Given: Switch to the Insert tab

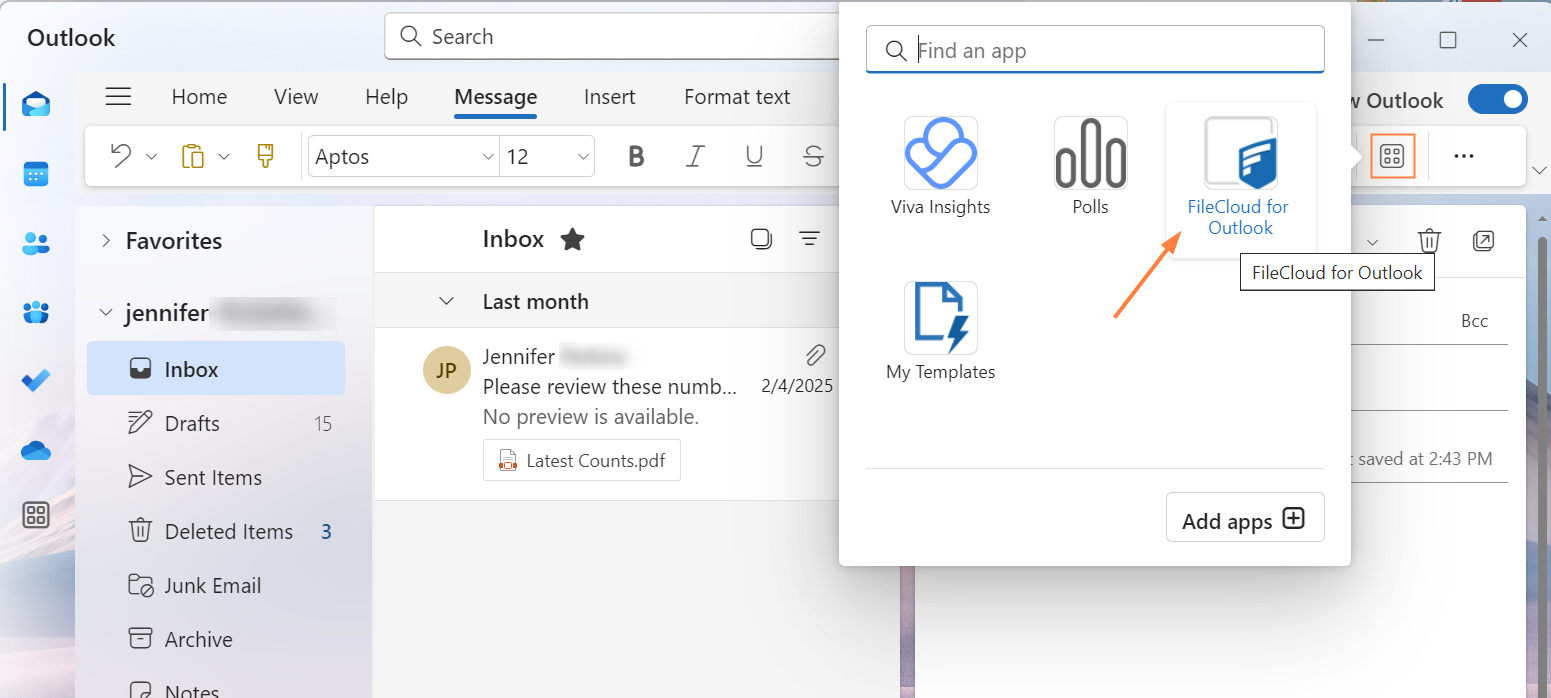Looking at the screenshot, I should click(x=609, y=97).
